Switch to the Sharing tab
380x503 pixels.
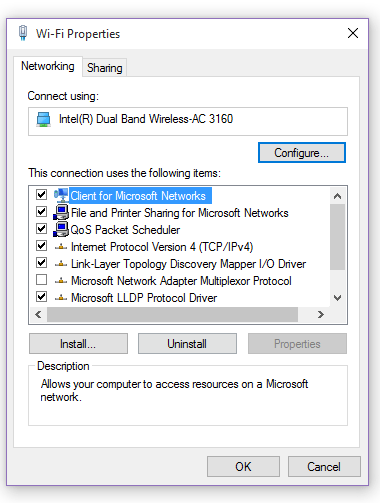click(105, 68)
